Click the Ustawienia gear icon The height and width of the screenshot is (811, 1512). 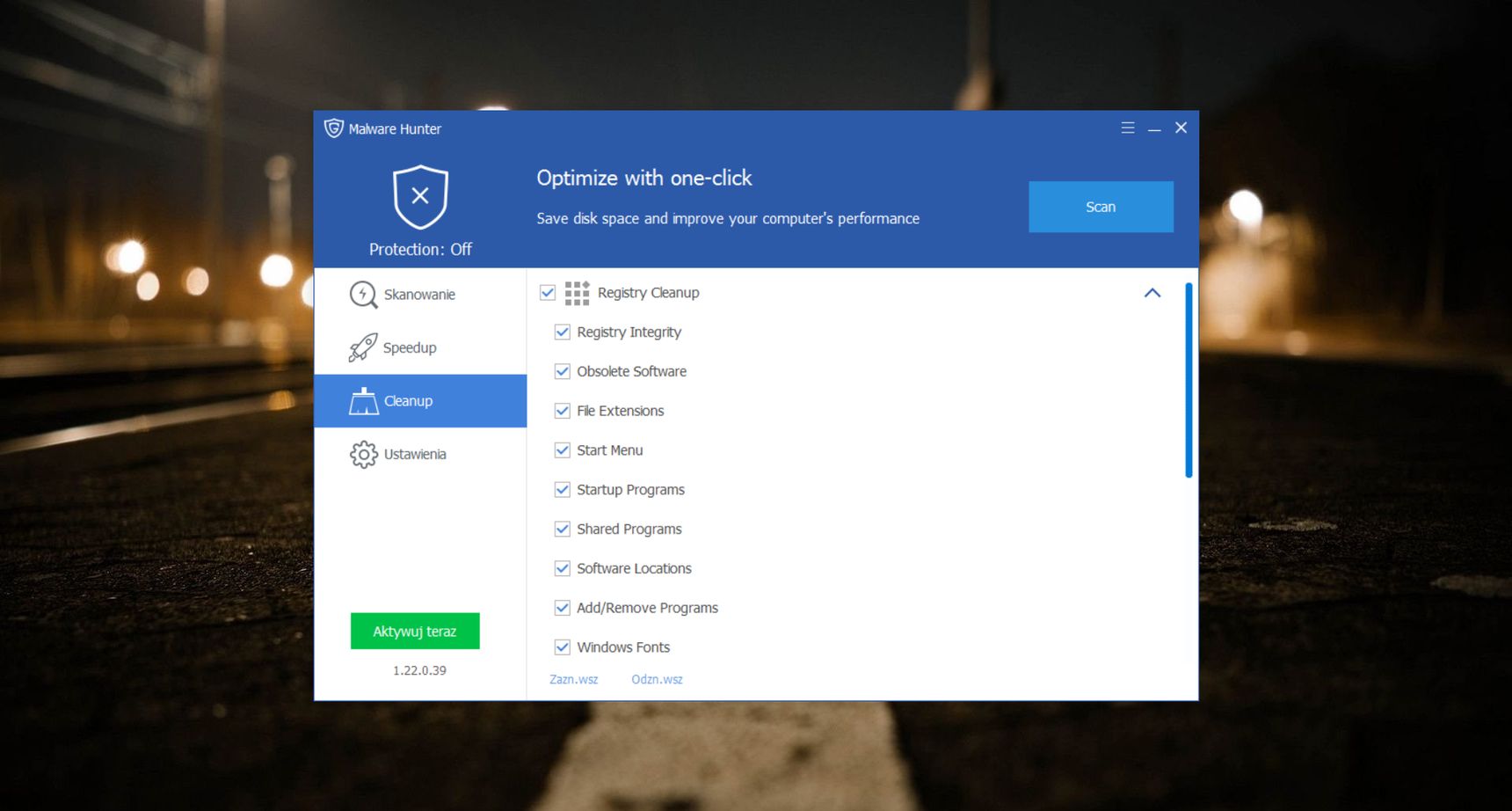[x=363, y=455]
